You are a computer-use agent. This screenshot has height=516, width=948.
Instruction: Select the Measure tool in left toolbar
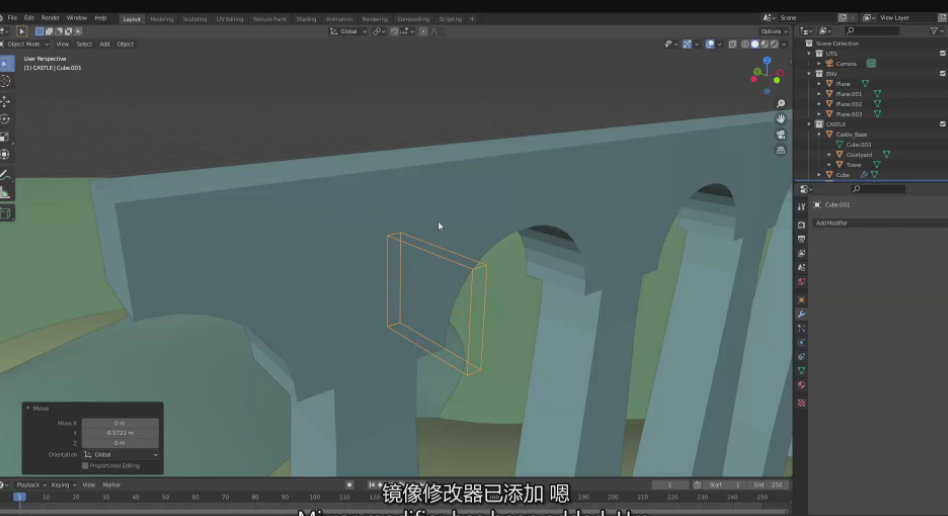point(5,192)
